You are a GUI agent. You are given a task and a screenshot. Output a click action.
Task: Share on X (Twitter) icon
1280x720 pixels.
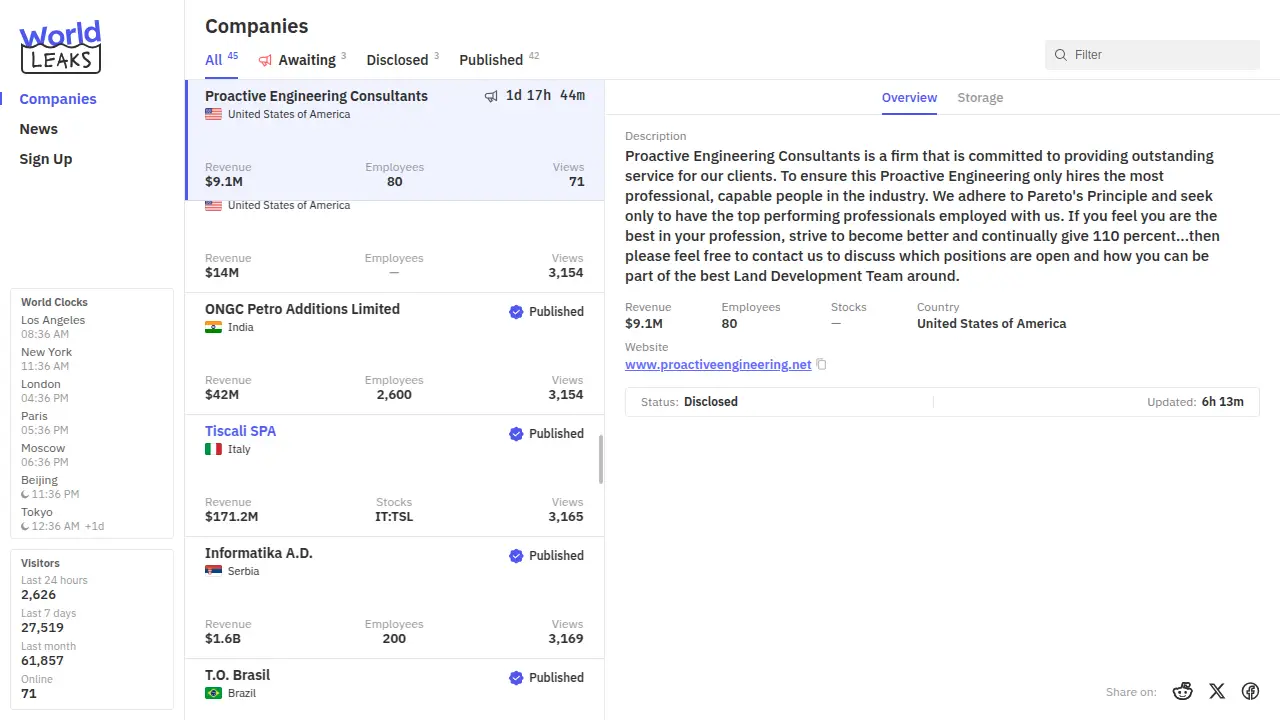coord(1217,691)
